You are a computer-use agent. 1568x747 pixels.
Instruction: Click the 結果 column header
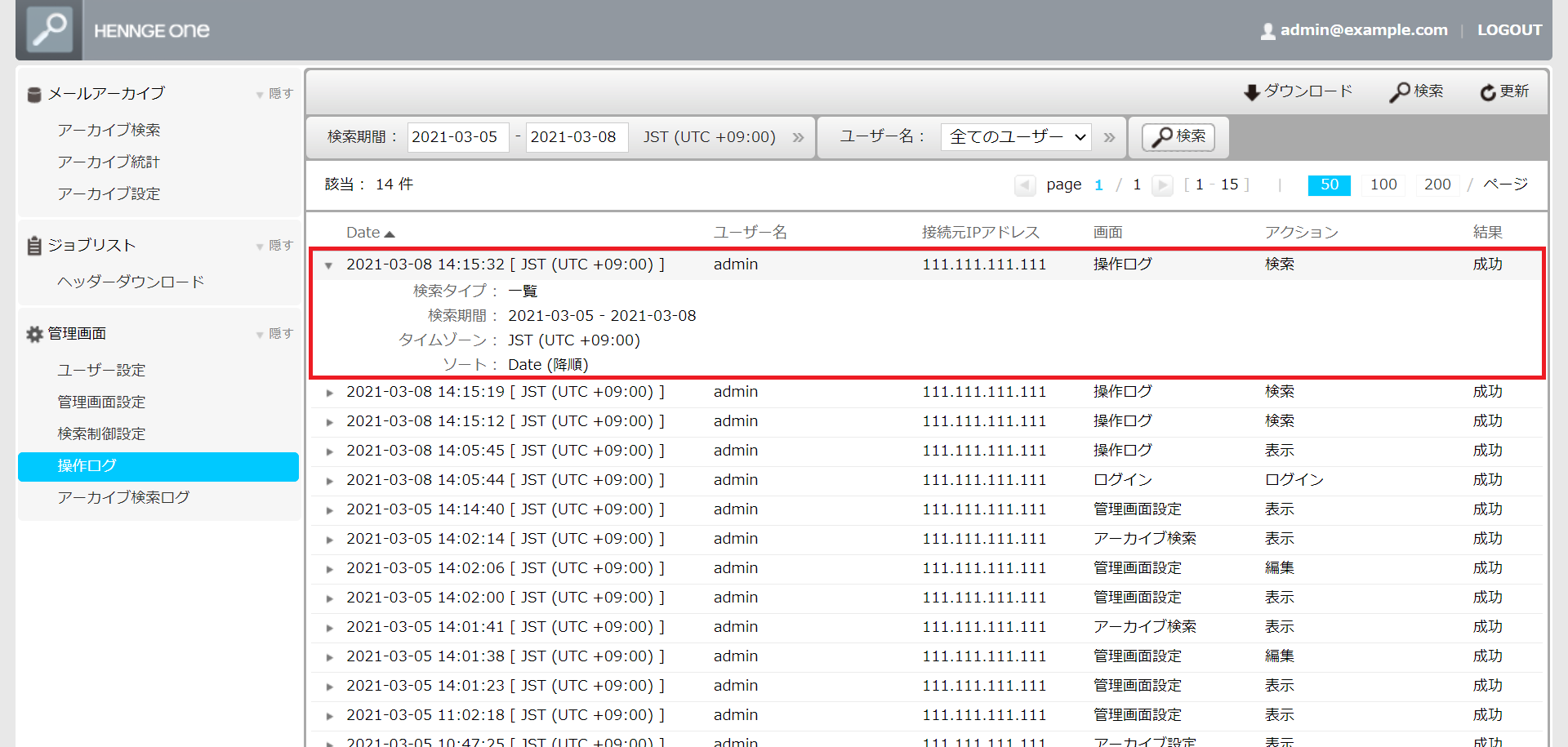click(x=1487, y=233)
